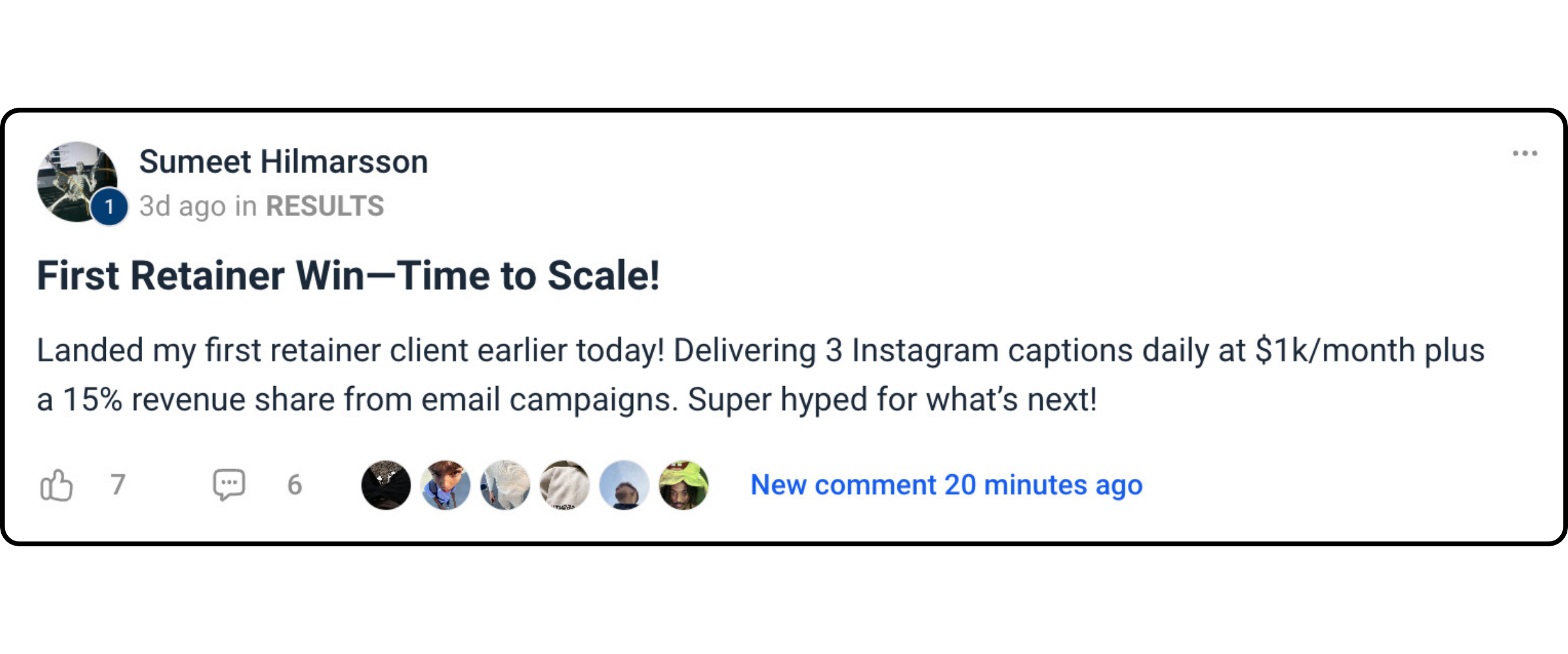Open comments via the speech bubble icon
Image resolution: width=1568 pixels, height=654 pixels.
tap(229, 485)
